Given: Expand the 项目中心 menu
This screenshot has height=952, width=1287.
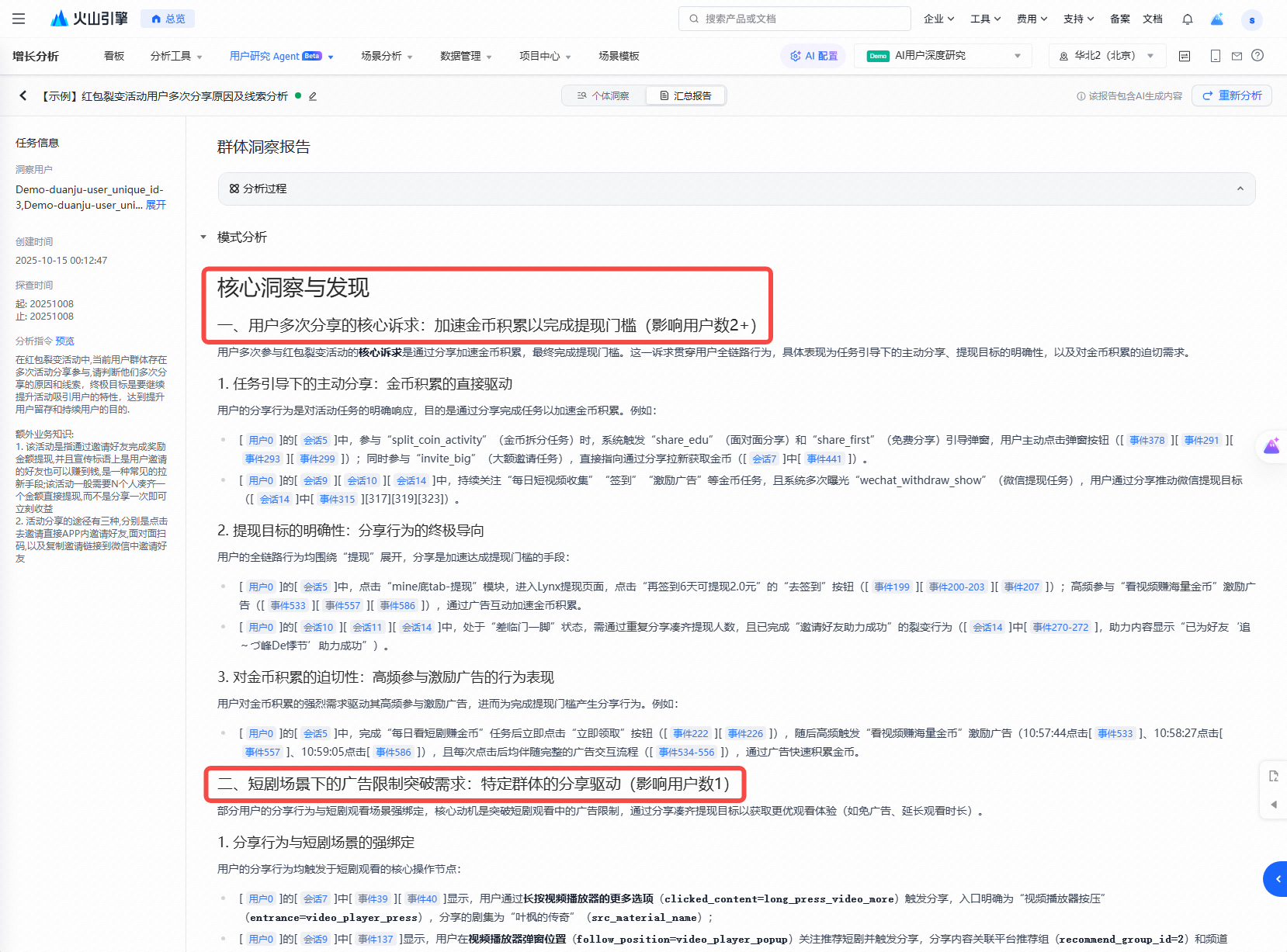Looking at the screenshot, I should (x=545, y=56).
